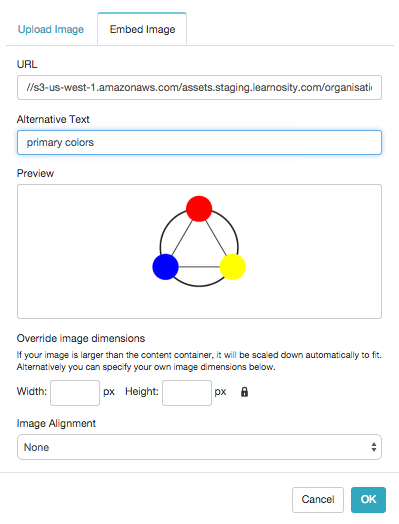Click the Override image dimensions heading

point(81,338)
